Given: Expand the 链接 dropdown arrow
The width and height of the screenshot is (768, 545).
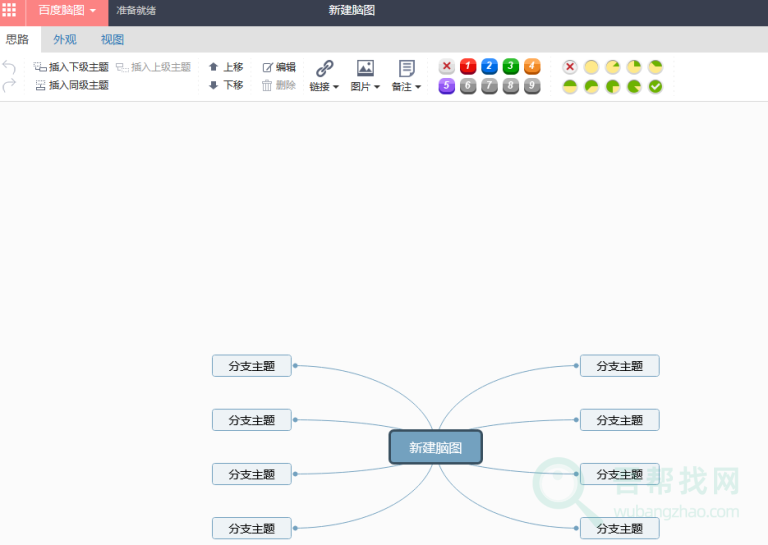Looking at the screenshot, I should click(x=336, y=87).
